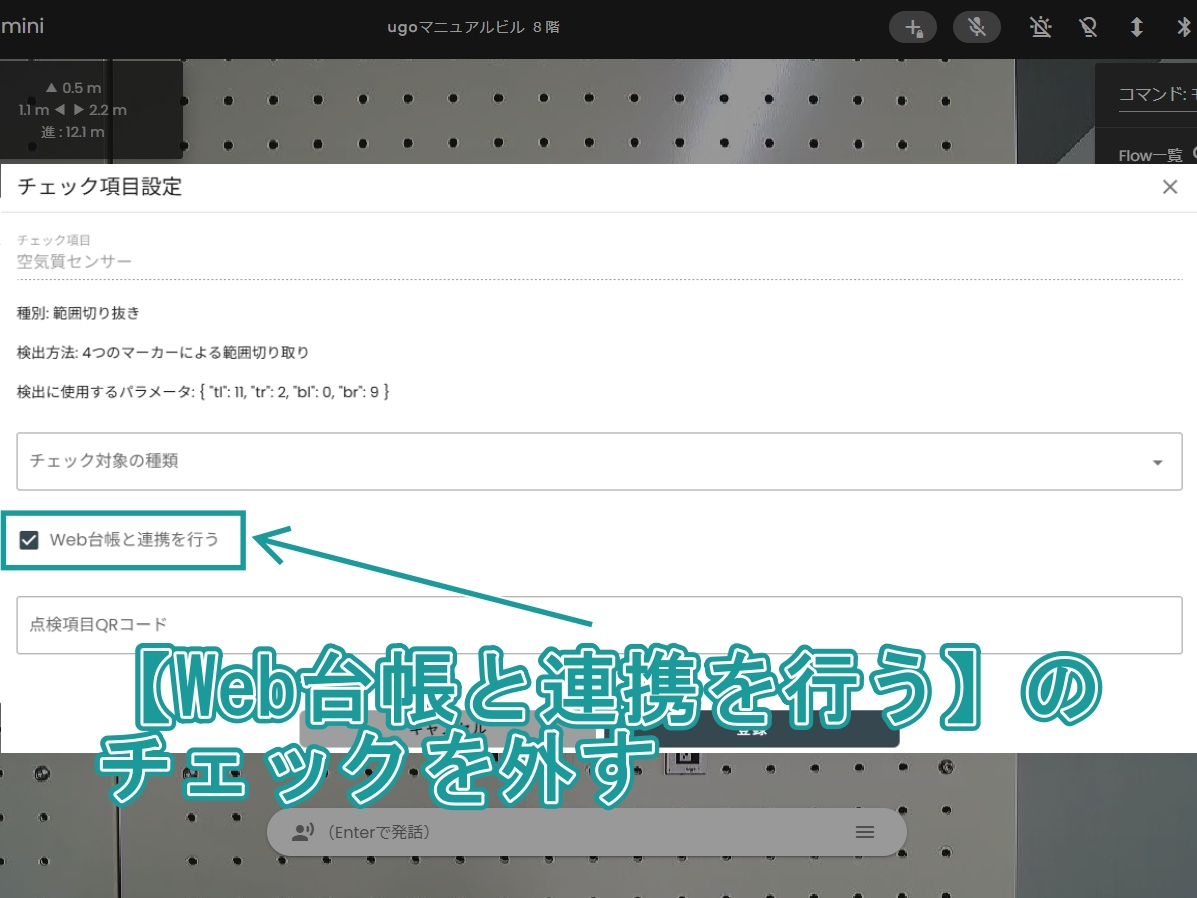This screenshot has height=898, width=1197.
Task: Unmute the crossed-out microphone button
Action: coord(976,28)
